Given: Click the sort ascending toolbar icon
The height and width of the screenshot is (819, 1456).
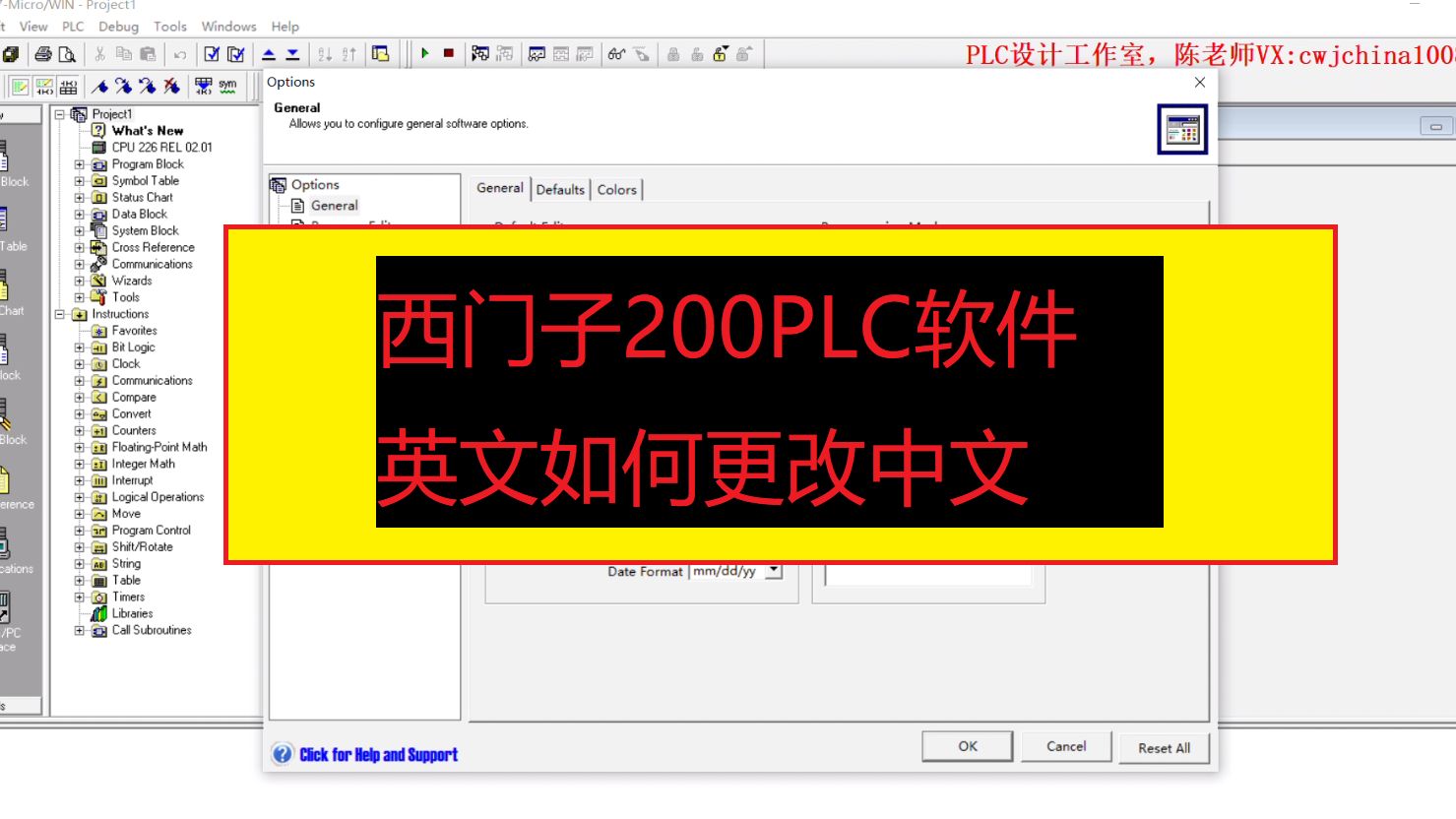Looking at the screenshot, I should pyautogui.click(x=325, y=54).
